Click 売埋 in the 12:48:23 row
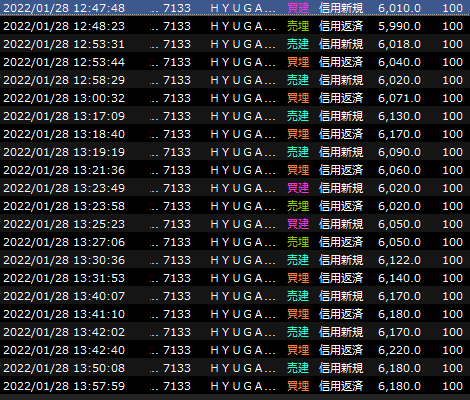This screenshot has width=470, height=400. pyautogui.click(x=298, y=26)
